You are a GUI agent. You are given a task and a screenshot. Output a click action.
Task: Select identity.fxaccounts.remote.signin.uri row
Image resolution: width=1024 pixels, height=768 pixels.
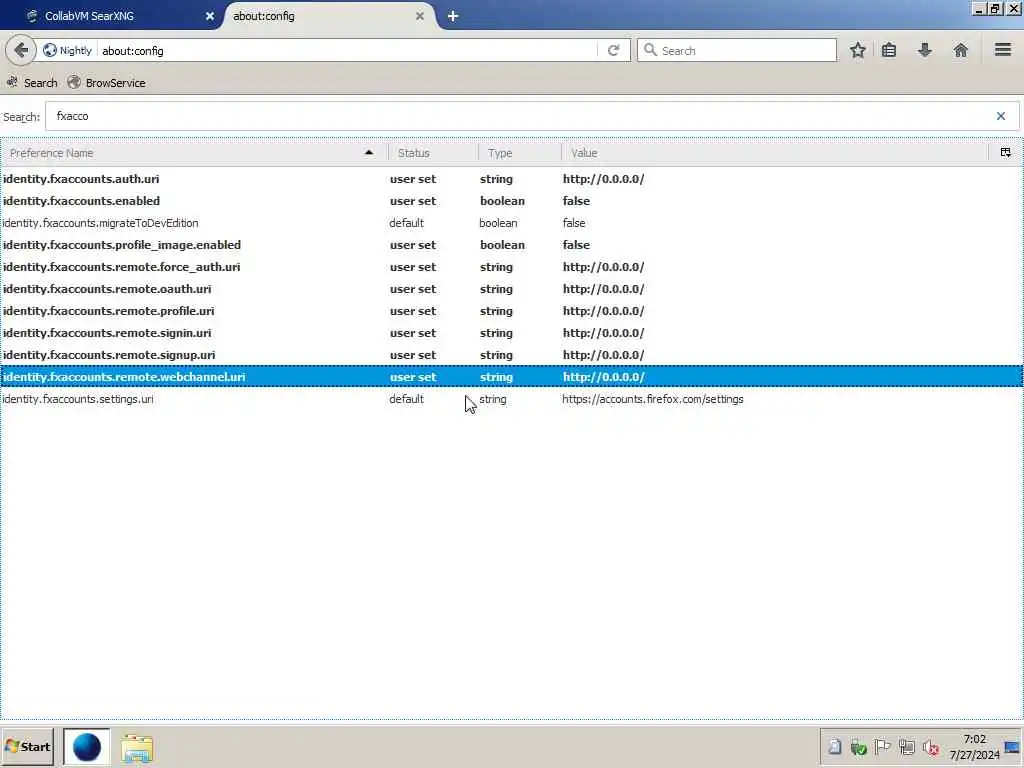tap(511, 333)
